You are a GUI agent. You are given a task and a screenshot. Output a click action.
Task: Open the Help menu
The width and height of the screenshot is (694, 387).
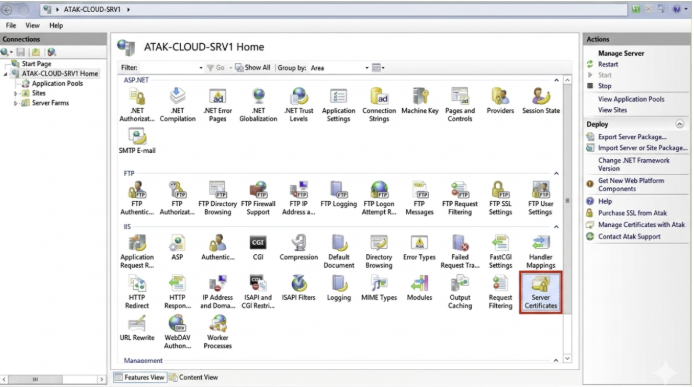pyautogui.click(x=56, y=25)
